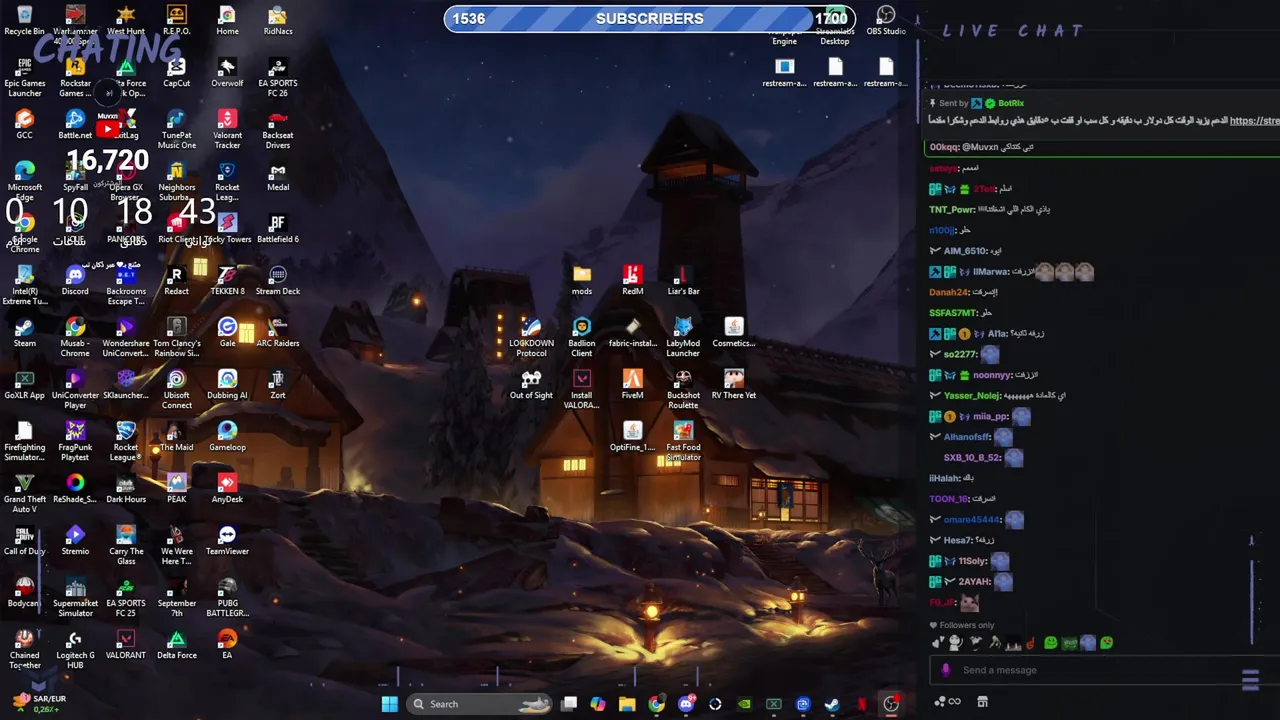
Task: Open FiveM desktop shortcut
Action: (632, 384)
